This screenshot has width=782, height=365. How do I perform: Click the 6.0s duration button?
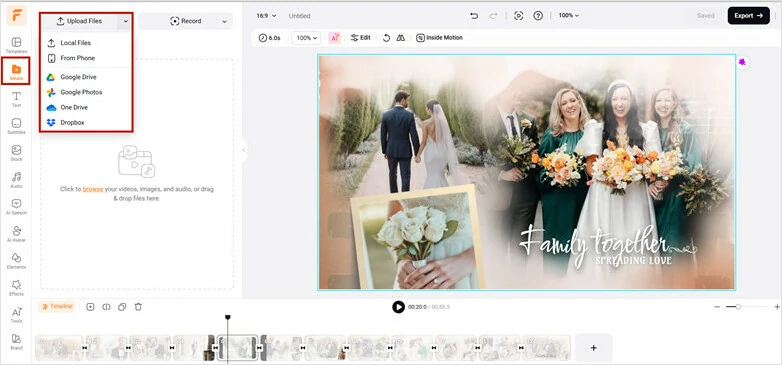269,38
